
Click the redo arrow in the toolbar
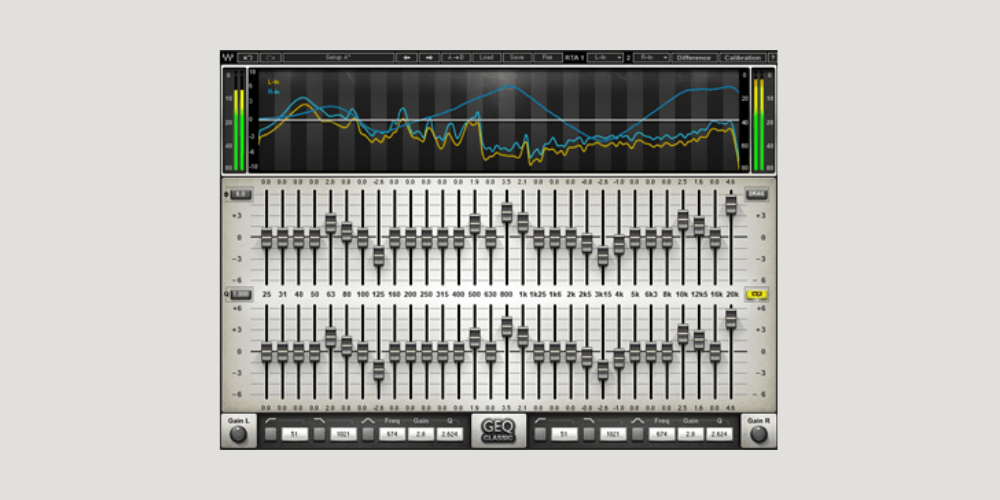tap(270, 57)
